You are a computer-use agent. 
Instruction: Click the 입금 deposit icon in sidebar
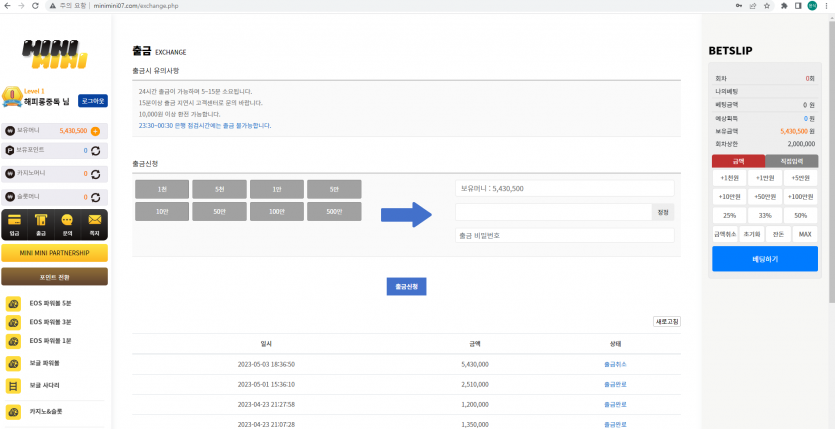point(15,223)
